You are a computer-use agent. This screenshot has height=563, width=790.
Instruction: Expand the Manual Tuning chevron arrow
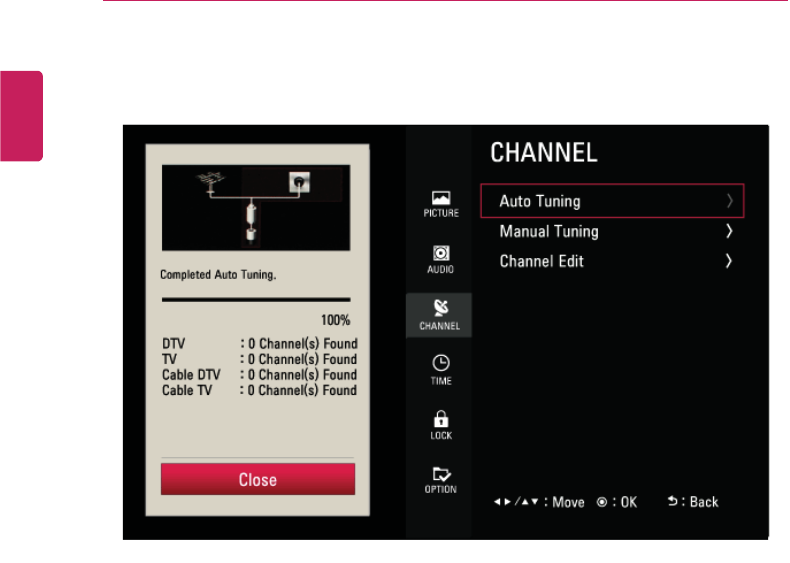point(729,231)
